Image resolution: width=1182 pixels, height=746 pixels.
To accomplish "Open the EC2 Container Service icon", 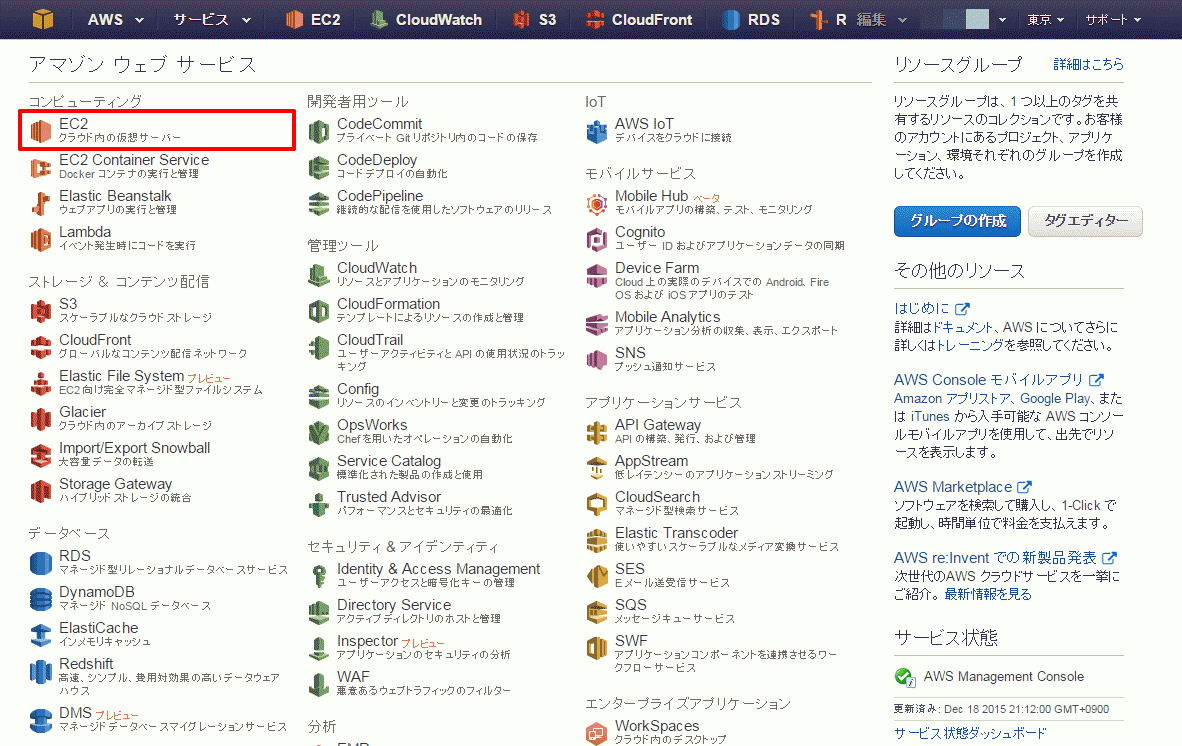I will [41, 167].
